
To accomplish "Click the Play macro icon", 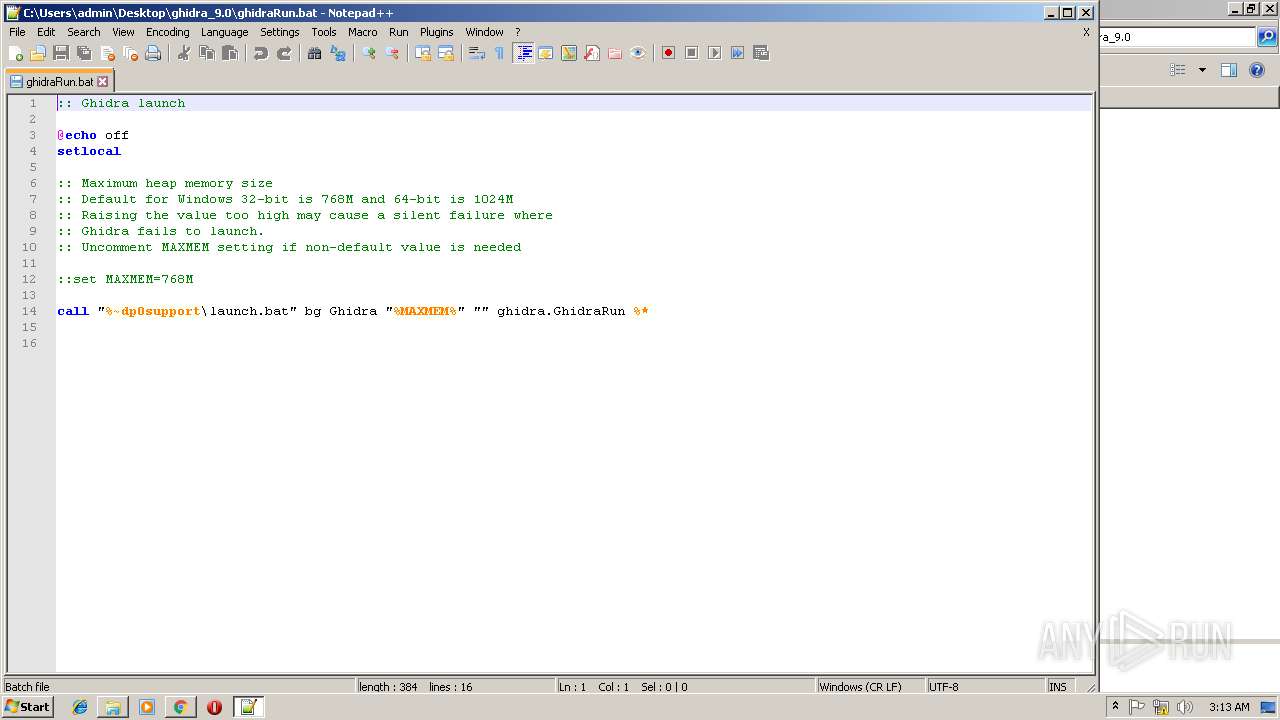I will 714,53.
